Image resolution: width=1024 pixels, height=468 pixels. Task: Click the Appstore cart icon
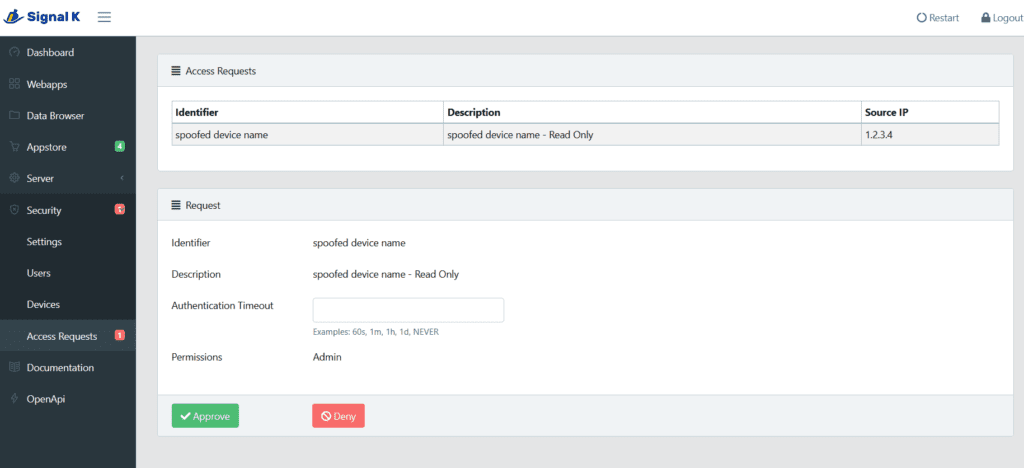click(x=14, y=147)
